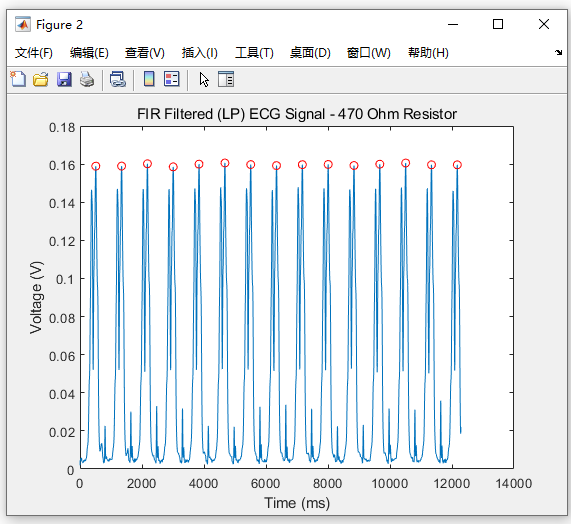This screenshot has height=524, width=571.
Task: Select the first red peak marker
Action: coord(96,166)
